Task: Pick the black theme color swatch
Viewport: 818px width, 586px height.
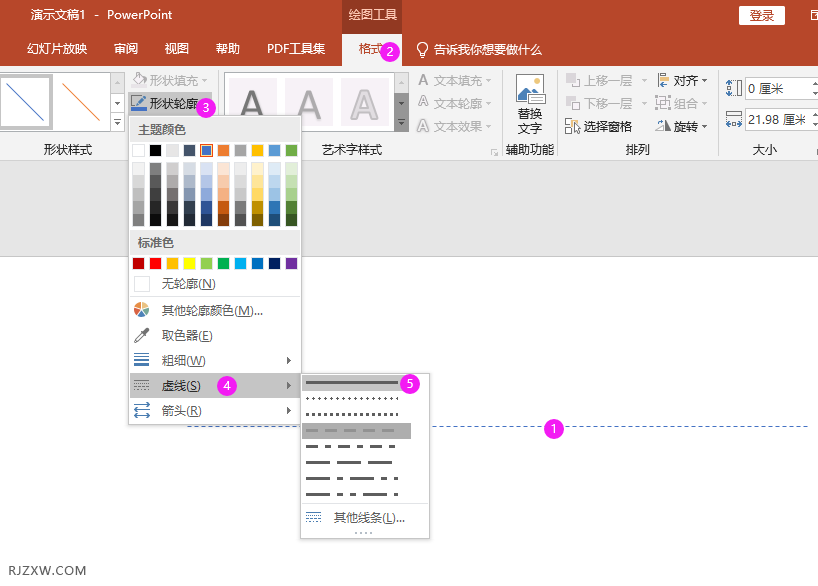Action: 155,151
